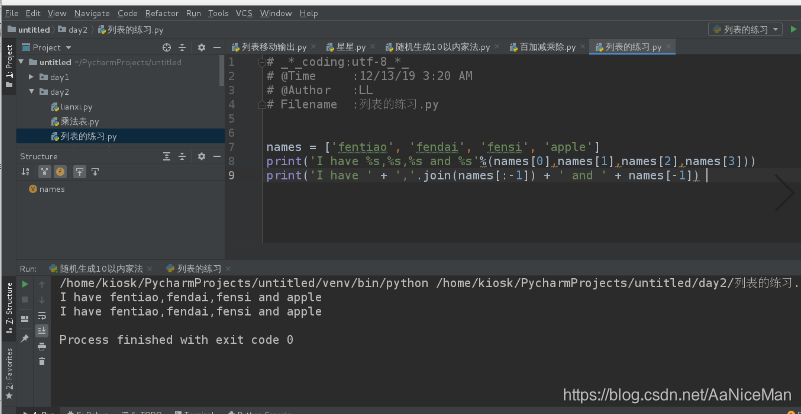801x414 pixels.
Task: Open lianxi.py in the project tree
Action: click(x=73, y=107)
